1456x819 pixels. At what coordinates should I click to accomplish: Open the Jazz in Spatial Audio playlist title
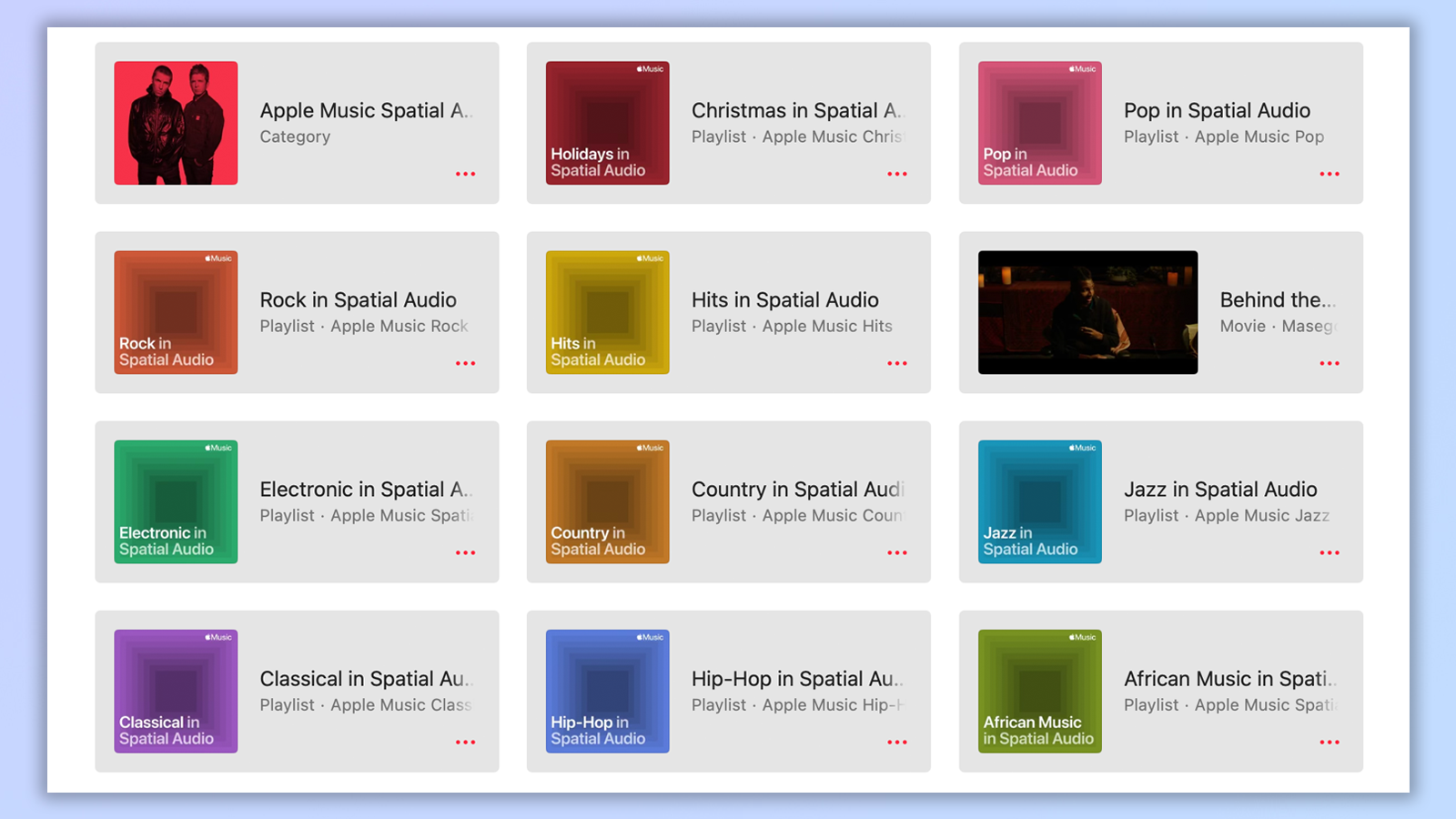click(1221, 489)
